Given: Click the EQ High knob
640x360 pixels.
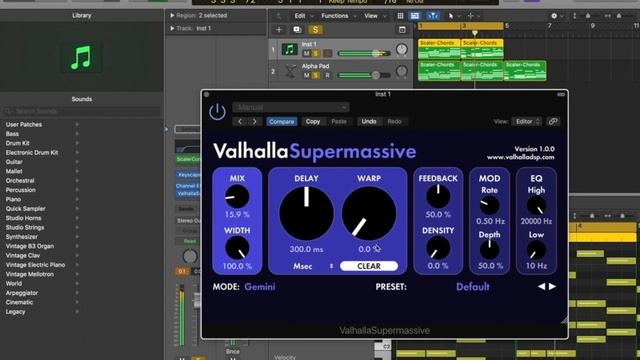Looking at the screenshot, I should [x=536, y=205].
